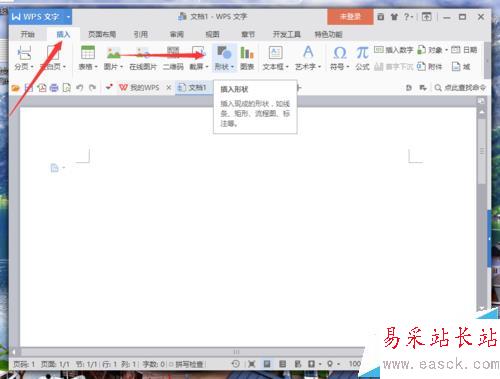The width and height of the screenshot is (500, 379).
Task: Click the 空白页 blank page icon
Action: coord(53,53)
